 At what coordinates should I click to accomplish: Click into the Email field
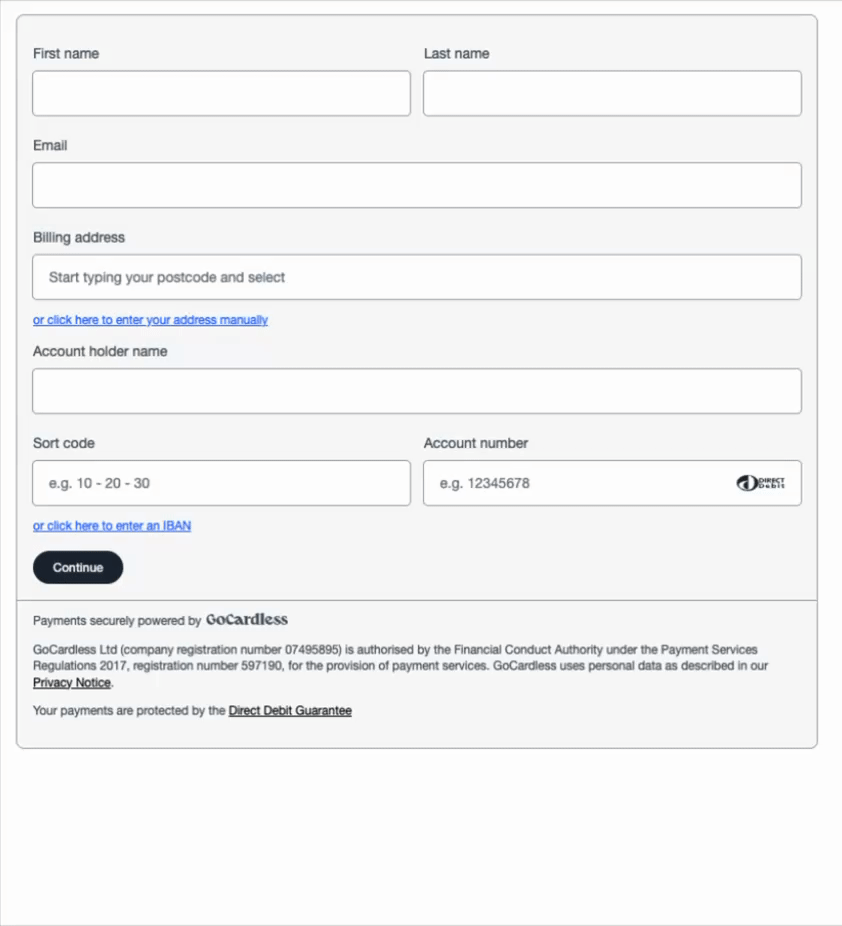point(417,185)
